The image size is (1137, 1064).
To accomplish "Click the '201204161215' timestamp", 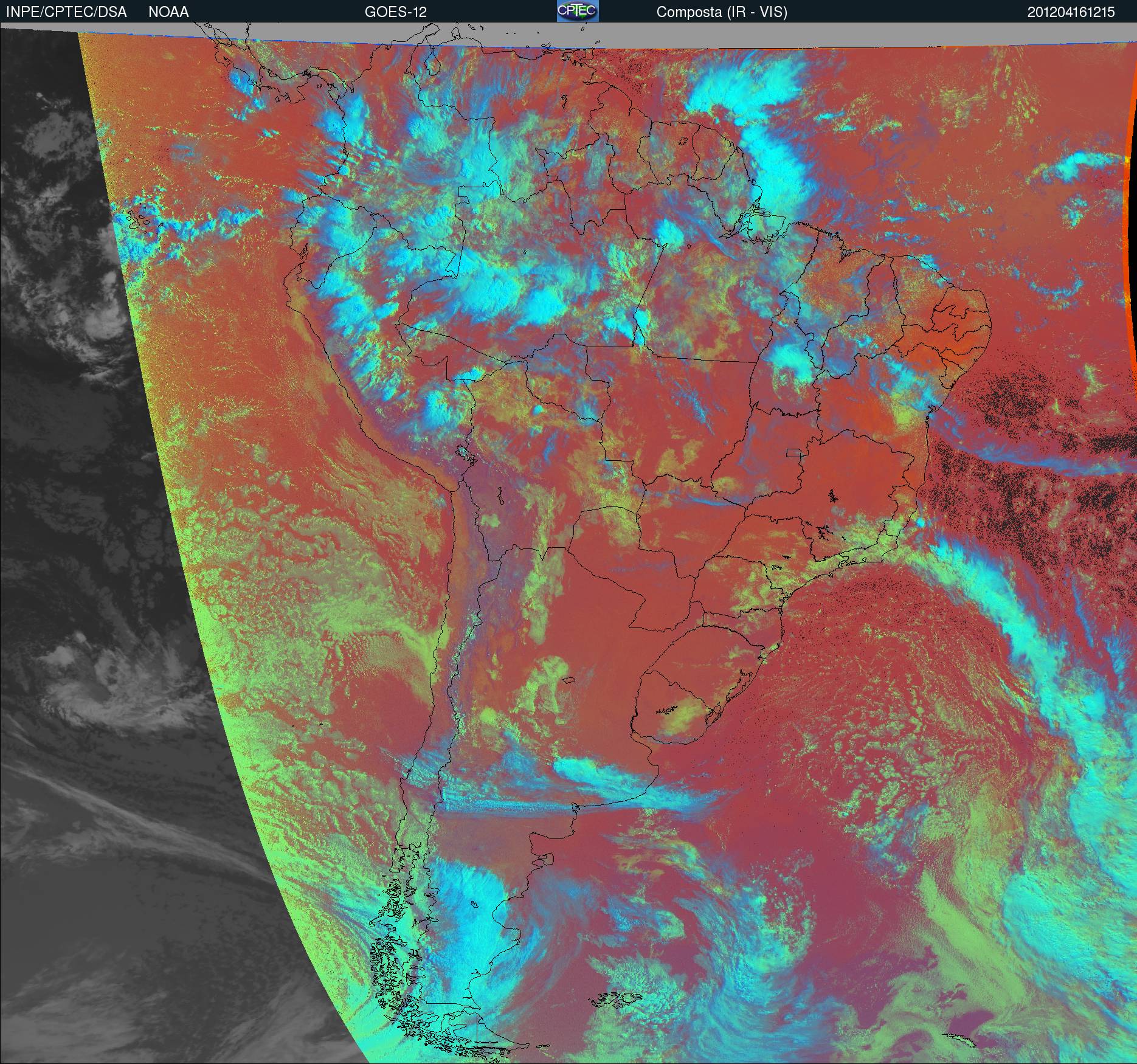I will [x=1071, y=12].
